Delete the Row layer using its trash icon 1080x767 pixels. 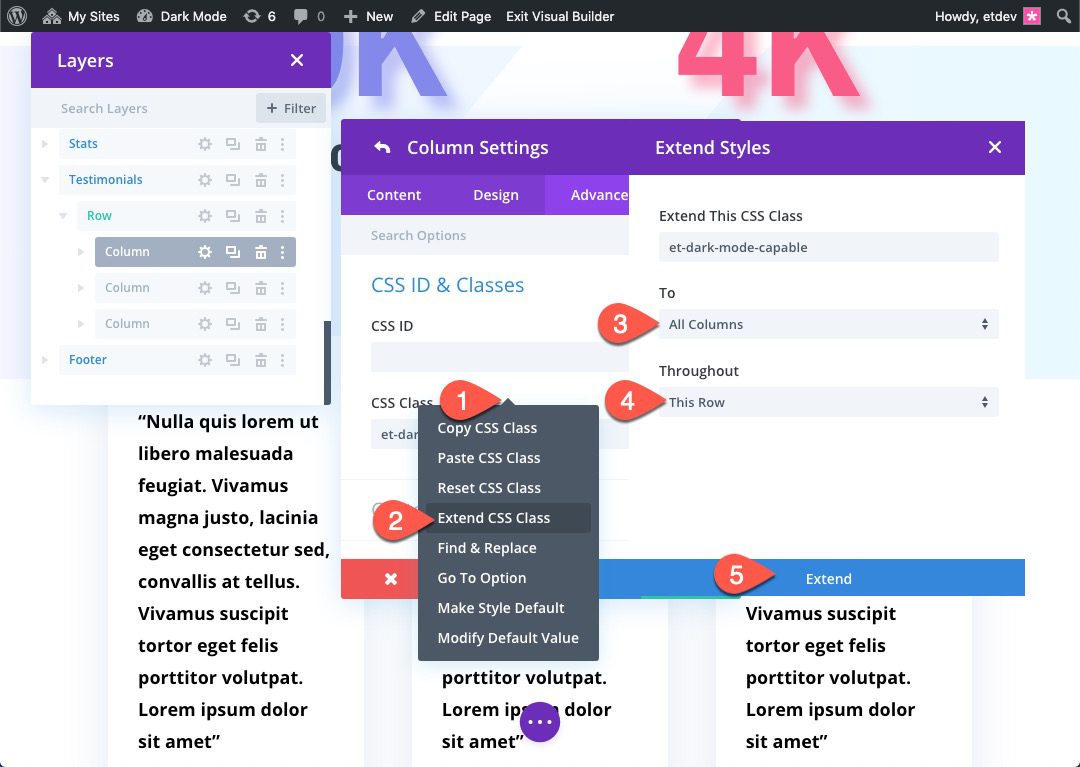click(x=260, y=215)
